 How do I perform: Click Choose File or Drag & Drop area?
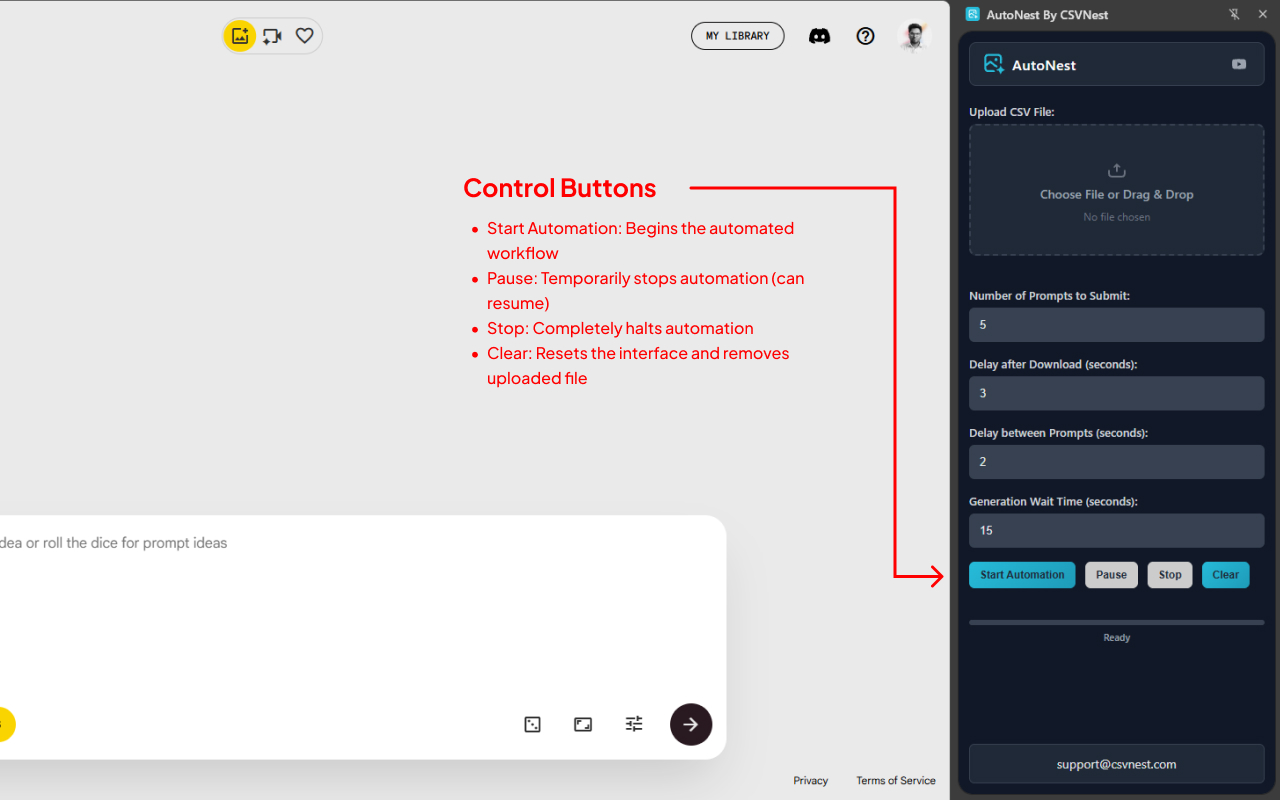(1117, 190)
